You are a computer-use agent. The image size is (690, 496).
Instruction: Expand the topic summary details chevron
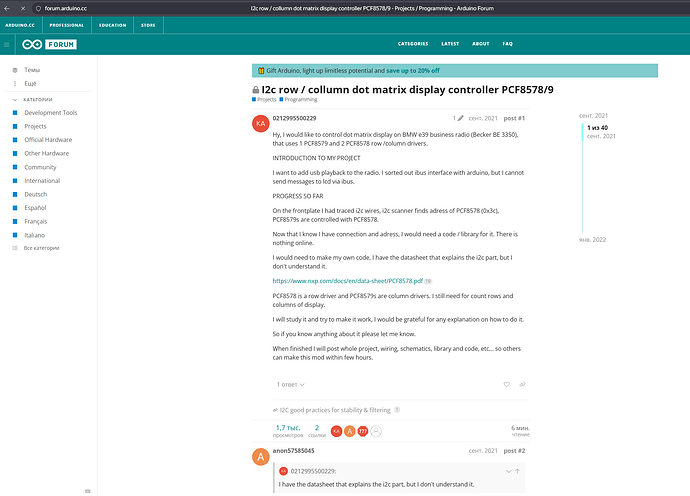click(376, 431)
